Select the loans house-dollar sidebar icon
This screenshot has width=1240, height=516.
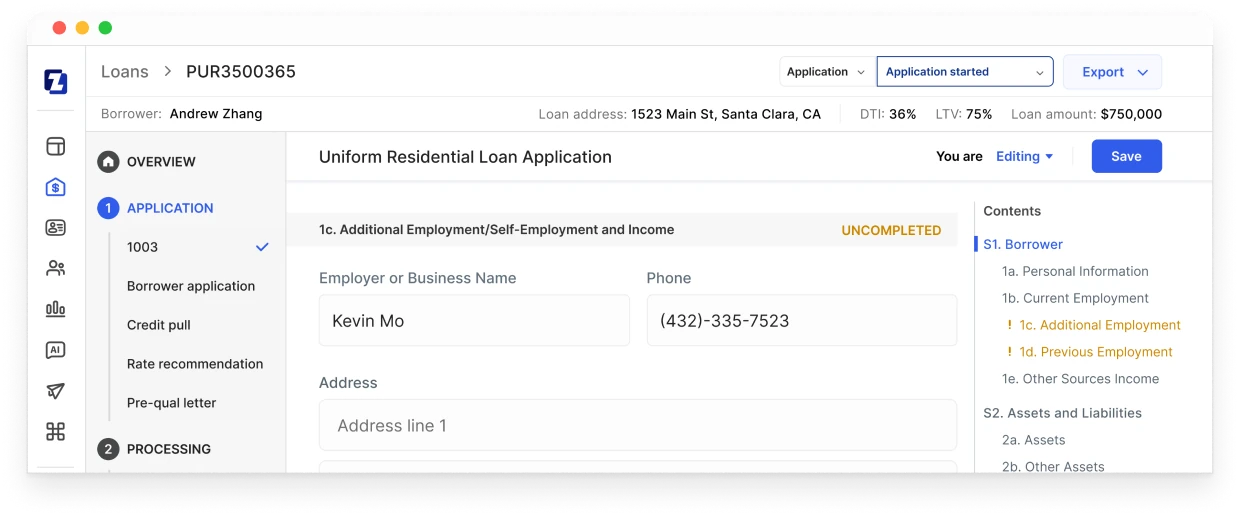pyautogui.click(x=56, y=187)
